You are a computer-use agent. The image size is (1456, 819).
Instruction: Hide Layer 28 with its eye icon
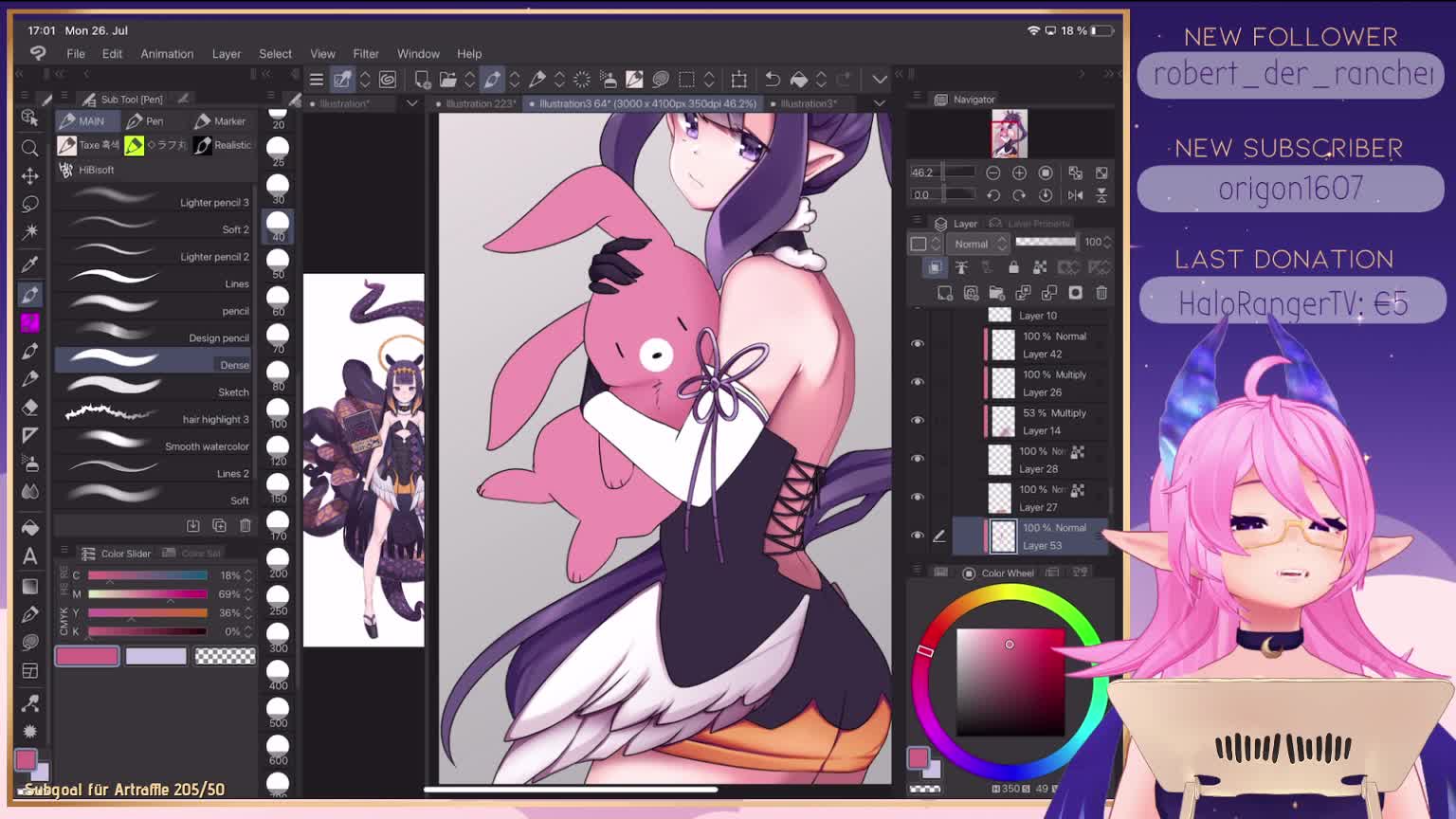[917, 459]
